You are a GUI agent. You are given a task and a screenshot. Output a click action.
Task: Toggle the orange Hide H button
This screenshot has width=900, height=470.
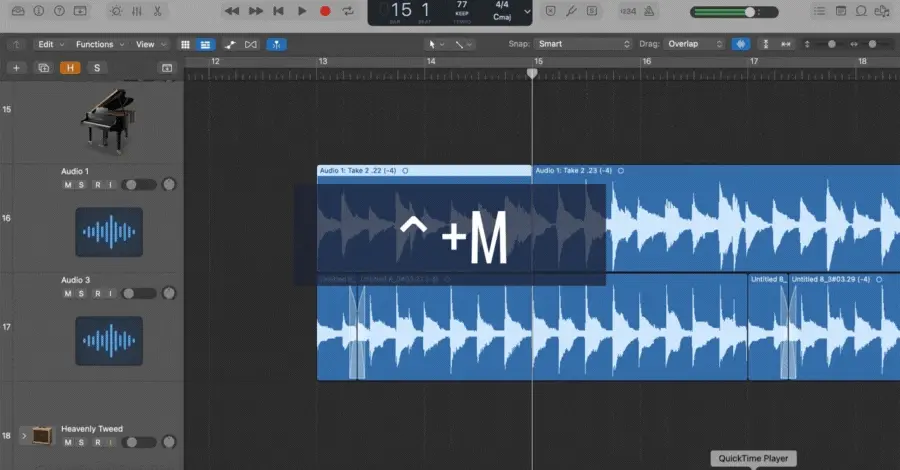70,68
